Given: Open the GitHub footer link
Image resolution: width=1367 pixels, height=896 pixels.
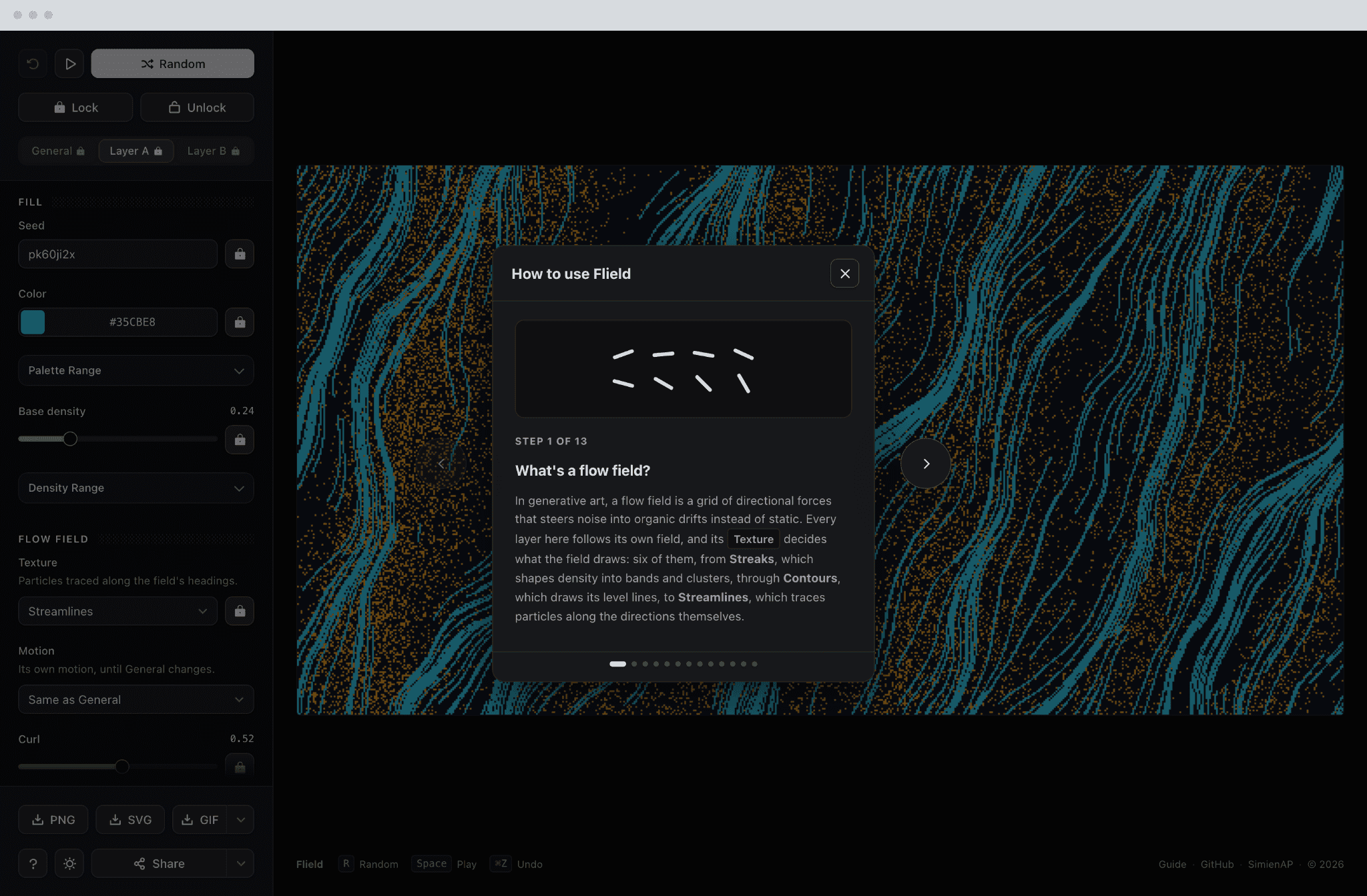Looking at the screenshot, I should point(1217,864).
